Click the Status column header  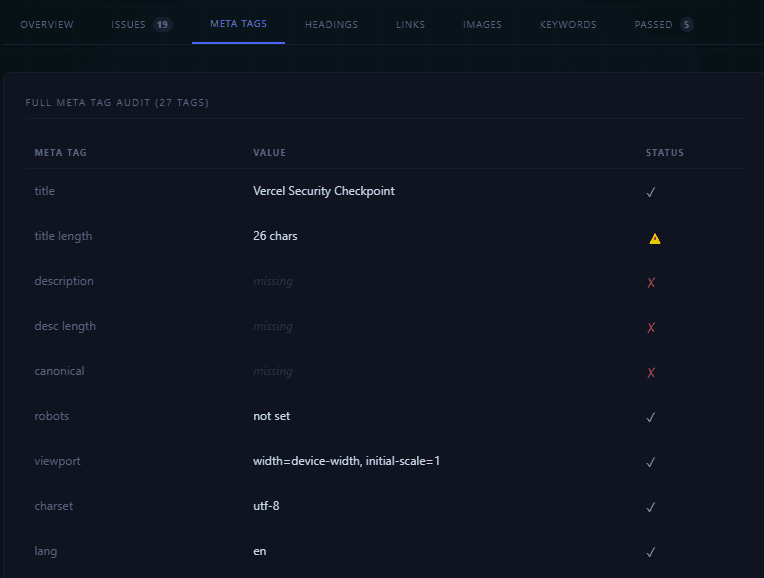pyautogui.click(x=664, y=153)
